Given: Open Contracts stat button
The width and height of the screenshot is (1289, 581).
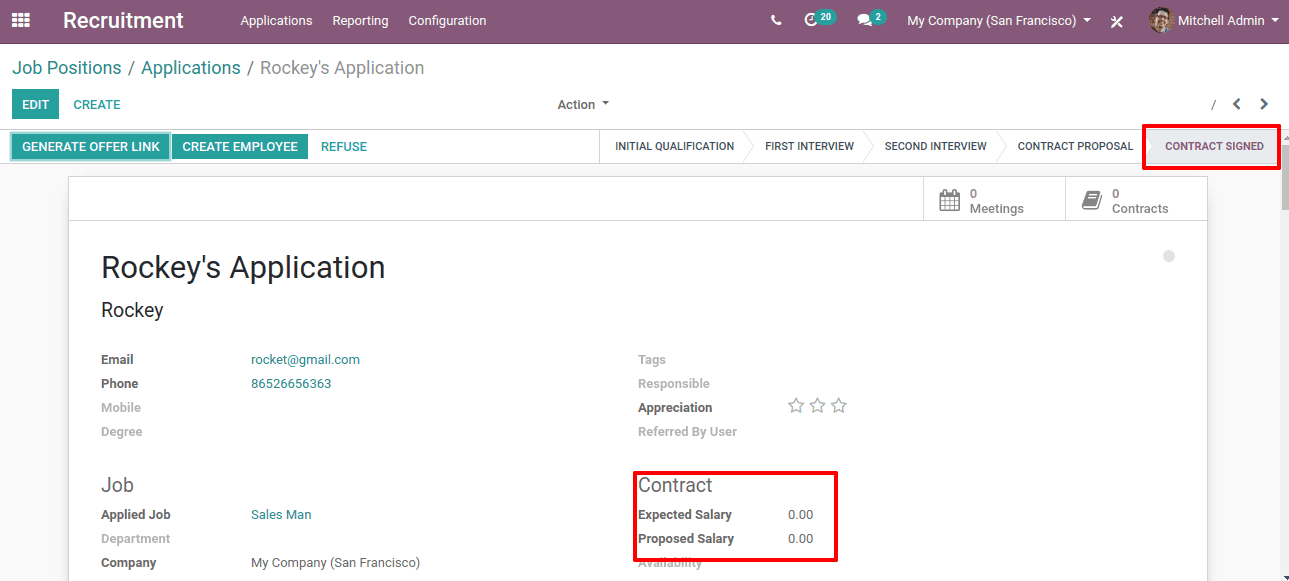Looking at the screenshot, I should pyautogui.click(x=1136, y=200).
